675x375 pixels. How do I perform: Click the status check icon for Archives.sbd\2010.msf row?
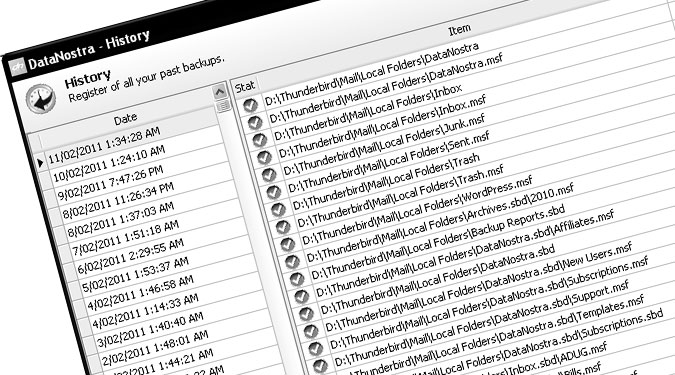pos(292,262)
